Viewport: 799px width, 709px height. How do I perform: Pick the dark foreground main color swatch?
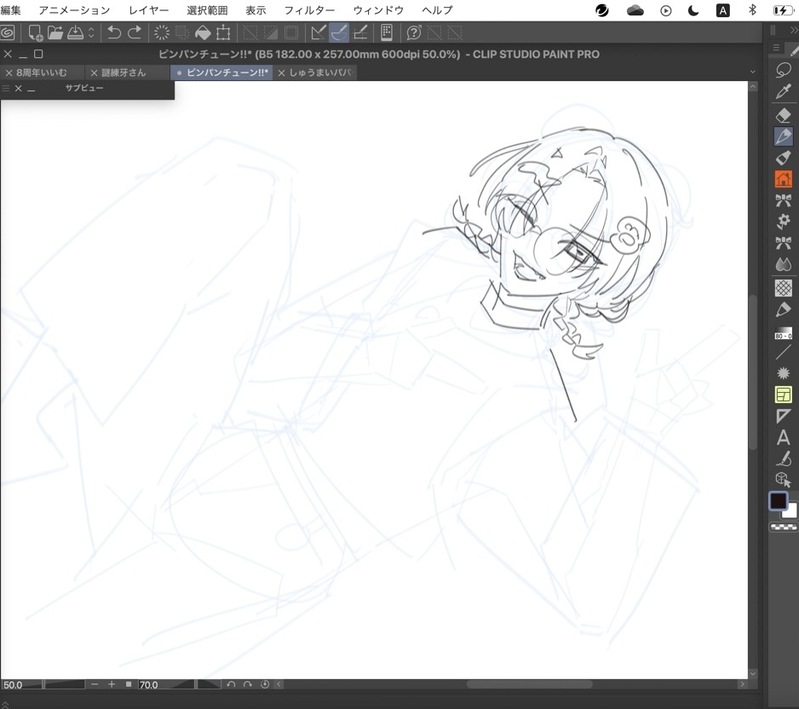pyautogui.click(x=778, y=501)
